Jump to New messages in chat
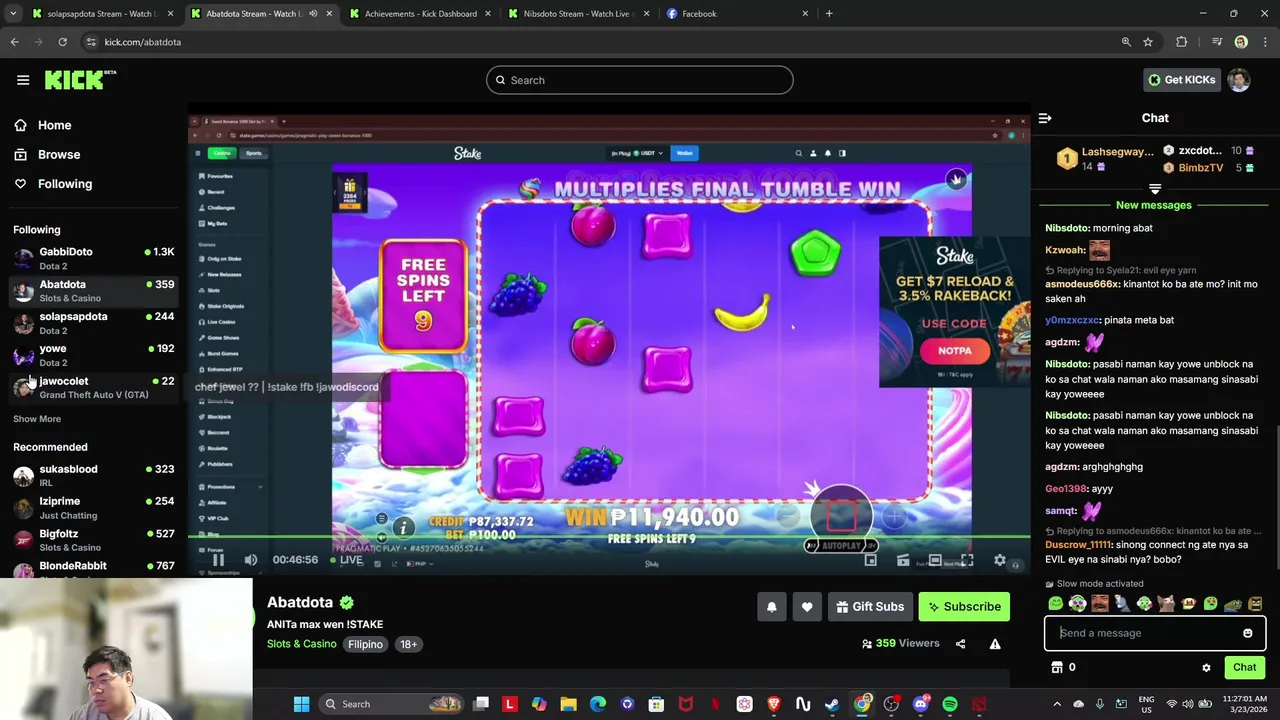The height and width of the screenshot is (720, 1280). coord(1154,205)
